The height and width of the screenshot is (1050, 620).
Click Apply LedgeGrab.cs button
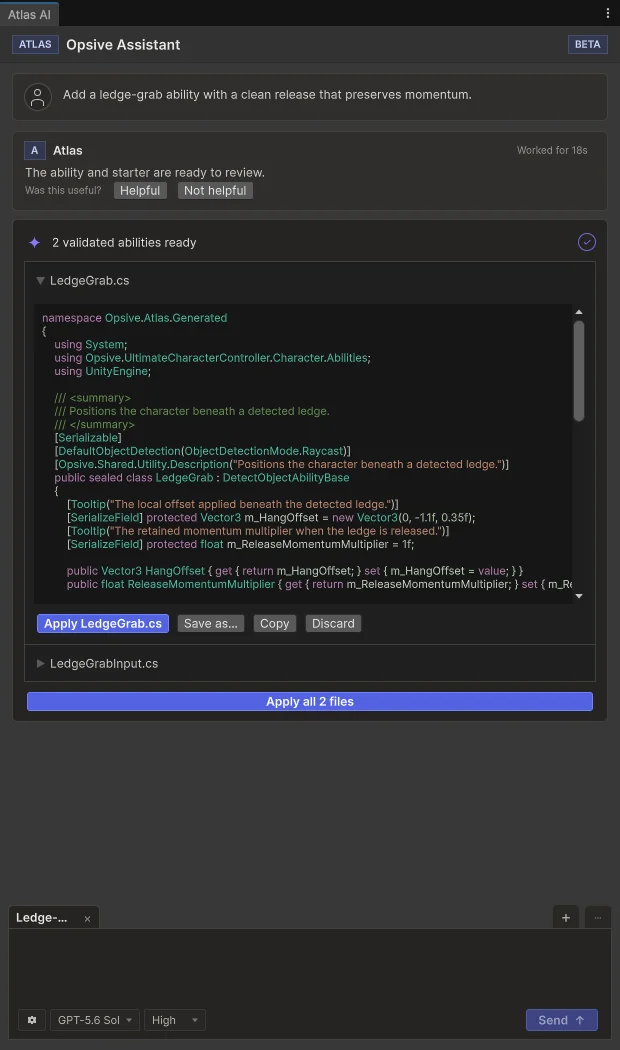(x=103, y=623)
